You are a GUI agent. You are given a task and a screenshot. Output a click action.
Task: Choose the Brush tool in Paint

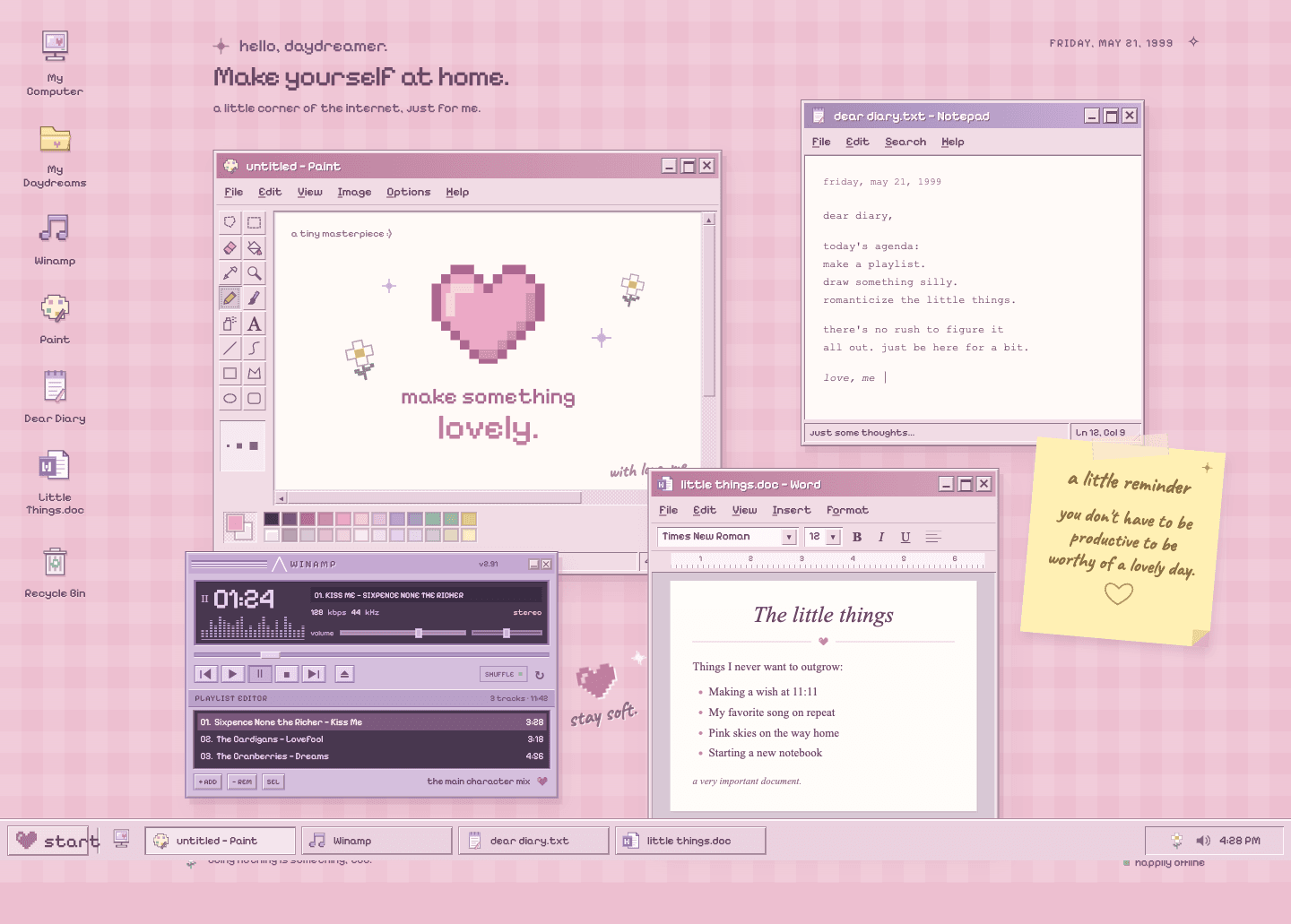[255, 298]
